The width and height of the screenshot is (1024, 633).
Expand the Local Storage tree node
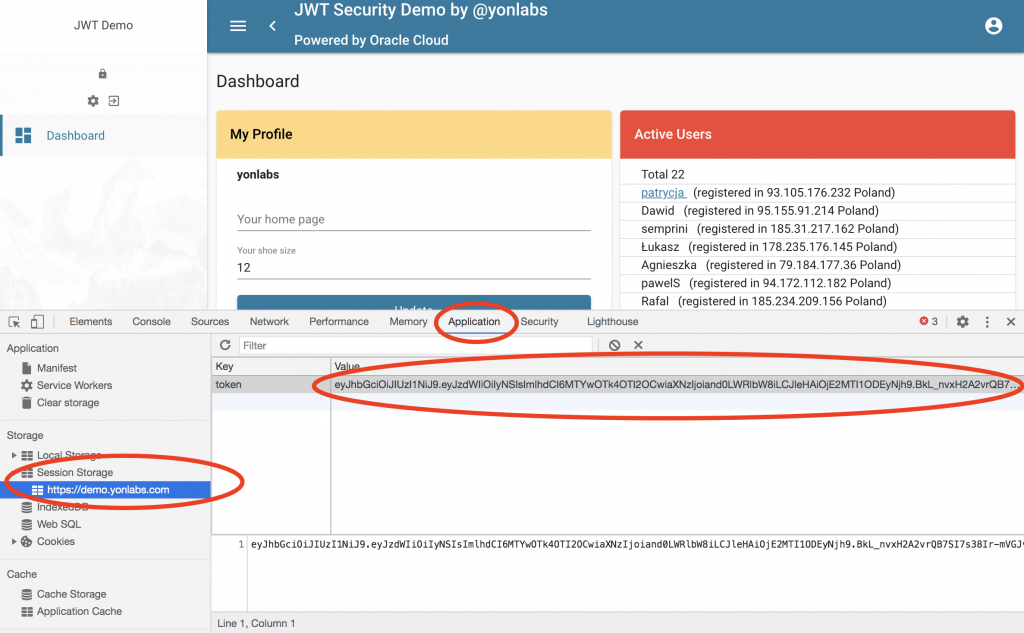(14, 455)
